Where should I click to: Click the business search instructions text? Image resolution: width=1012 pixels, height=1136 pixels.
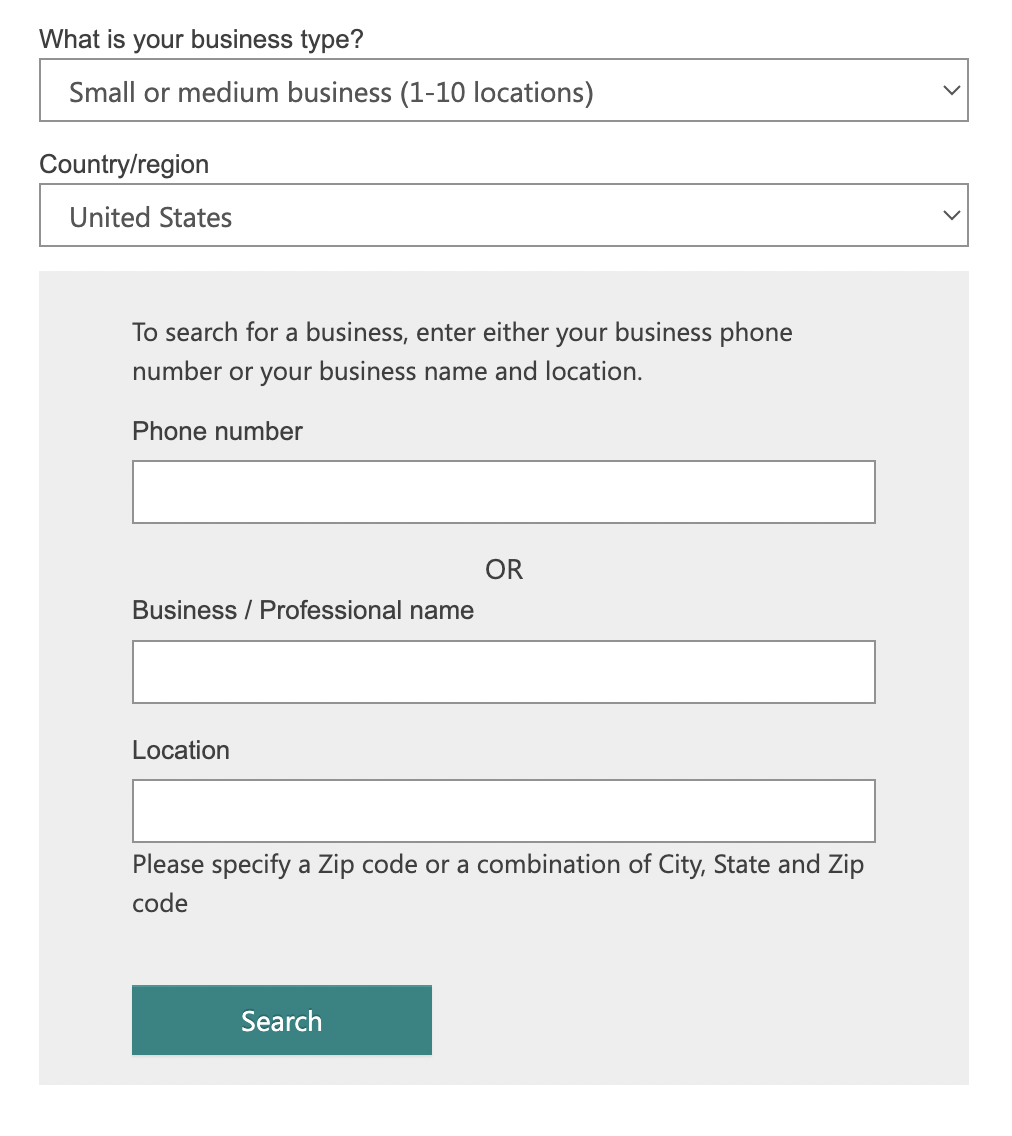(462, 351)
